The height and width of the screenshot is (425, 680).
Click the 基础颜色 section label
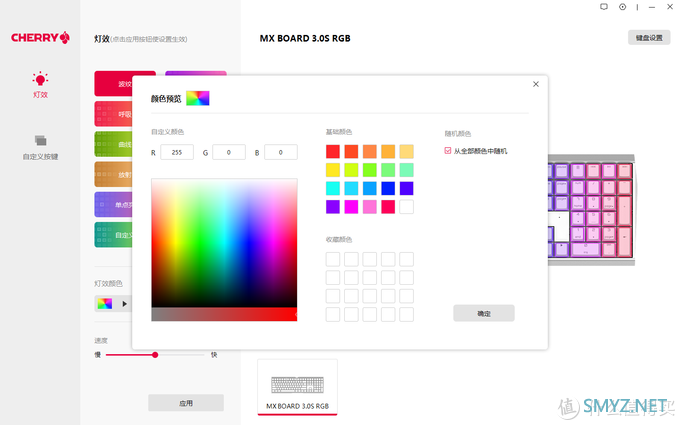coord(339,132)
